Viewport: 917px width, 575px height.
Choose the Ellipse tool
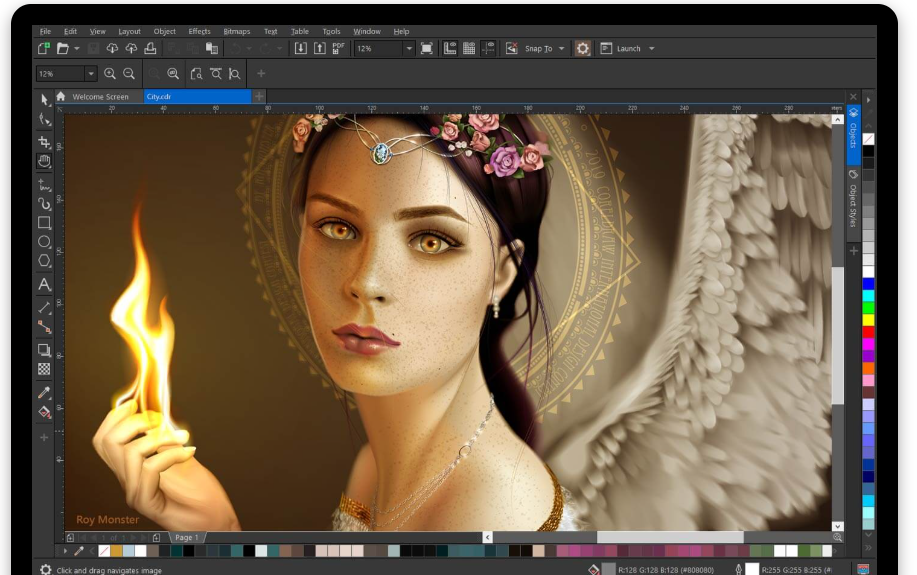[x=44, y=242]
